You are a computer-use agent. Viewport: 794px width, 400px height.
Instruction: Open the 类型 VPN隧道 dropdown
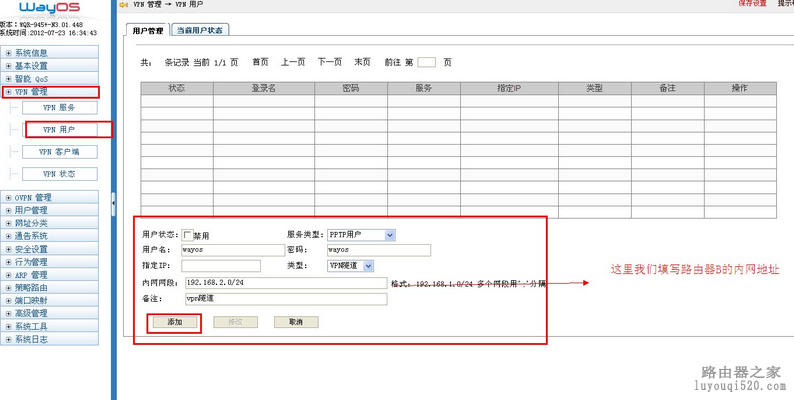click(x=350, y=266)
